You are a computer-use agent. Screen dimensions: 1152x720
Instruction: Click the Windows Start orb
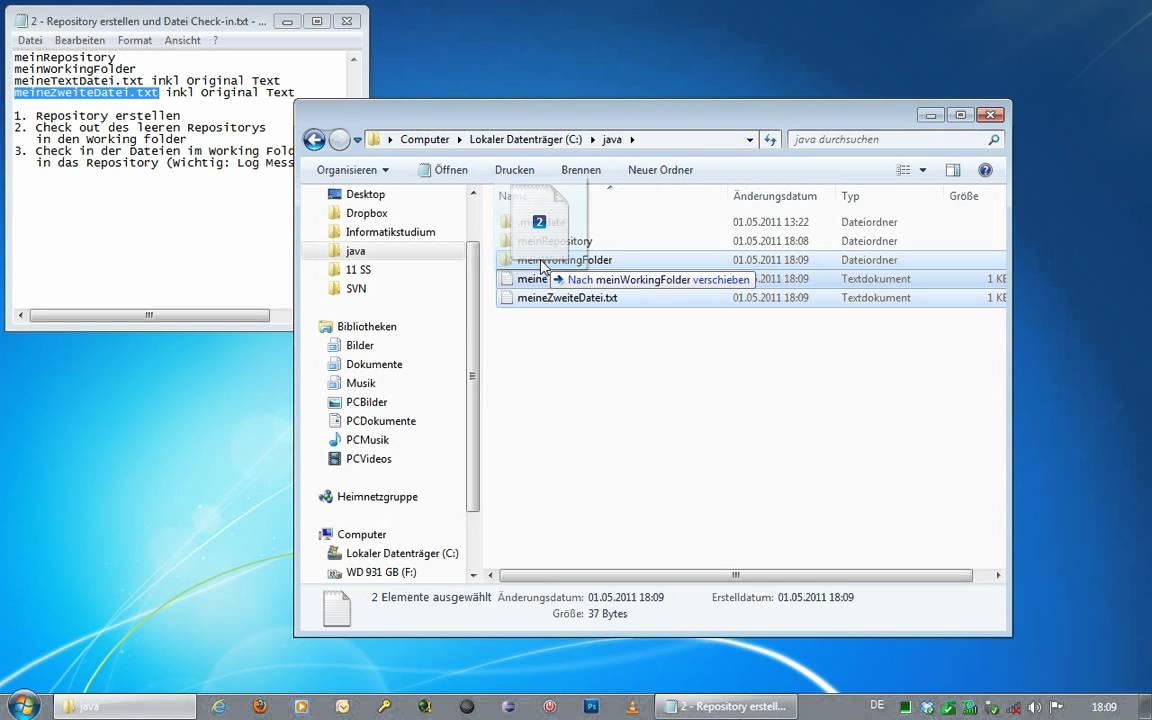23,706
